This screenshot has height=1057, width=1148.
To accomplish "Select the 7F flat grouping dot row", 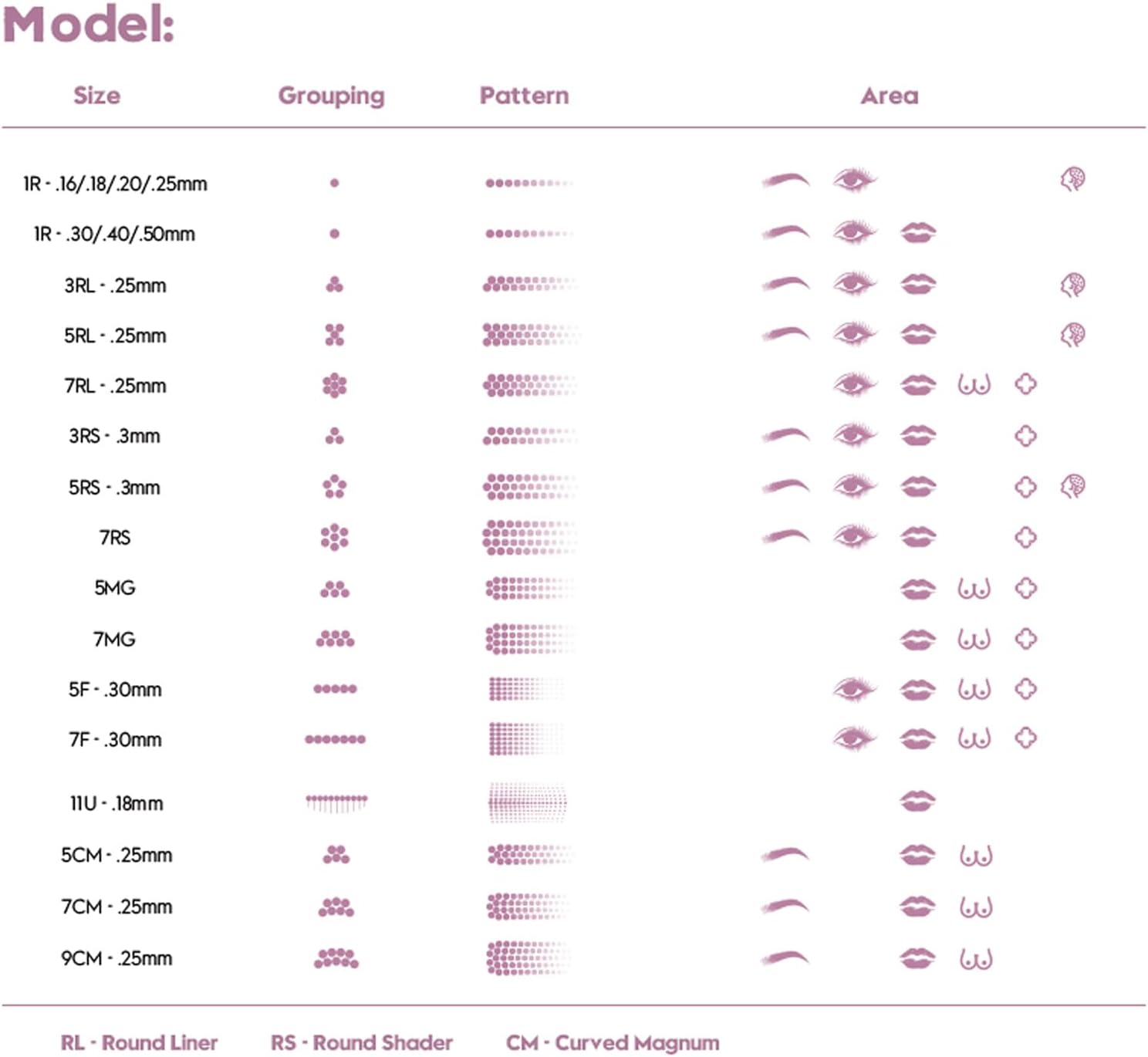I will [335, 739].
